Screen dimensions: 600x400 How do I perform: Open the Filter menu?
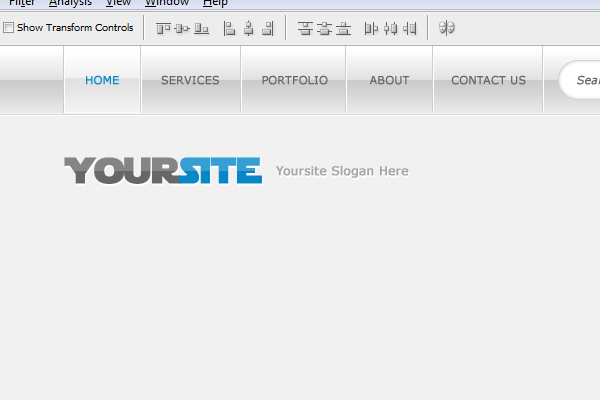point(21,3)
